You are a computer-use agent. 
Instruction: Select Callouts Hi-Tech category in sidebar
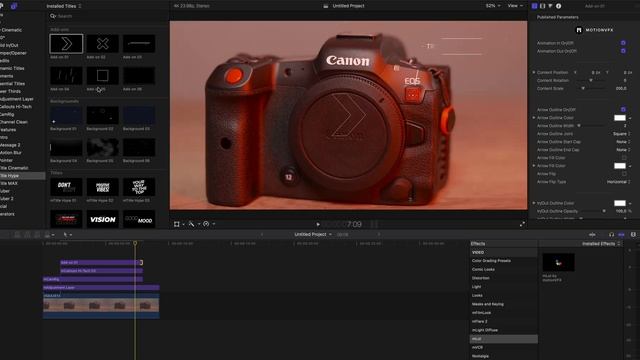[x=22, y=107]
